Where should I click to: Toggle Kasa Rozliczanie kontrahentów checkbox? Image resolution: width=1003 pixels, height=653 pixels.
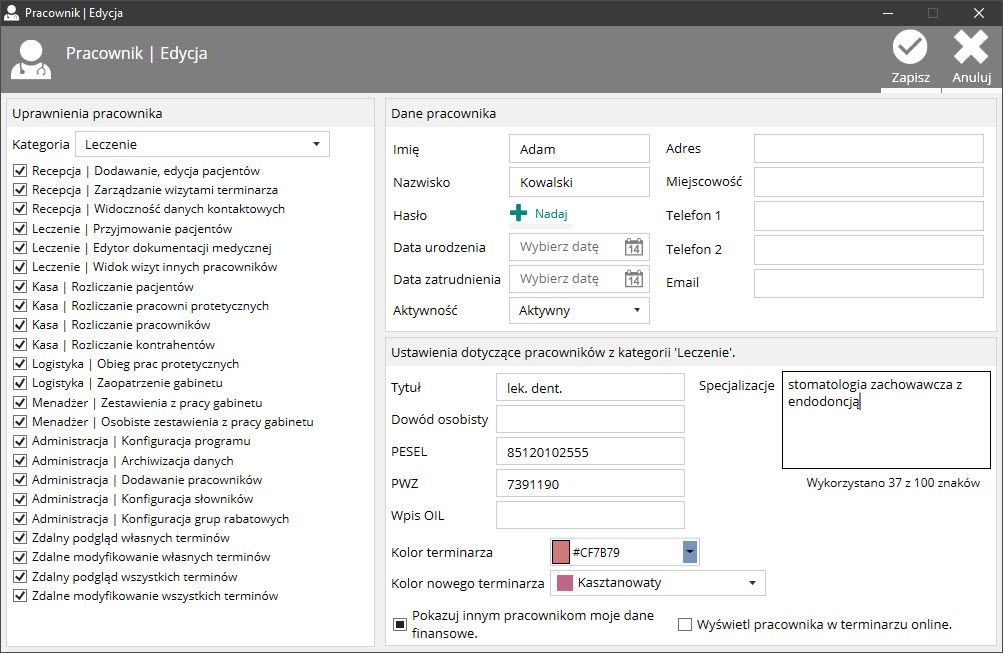pyautogui.click(x=20, y=345)
